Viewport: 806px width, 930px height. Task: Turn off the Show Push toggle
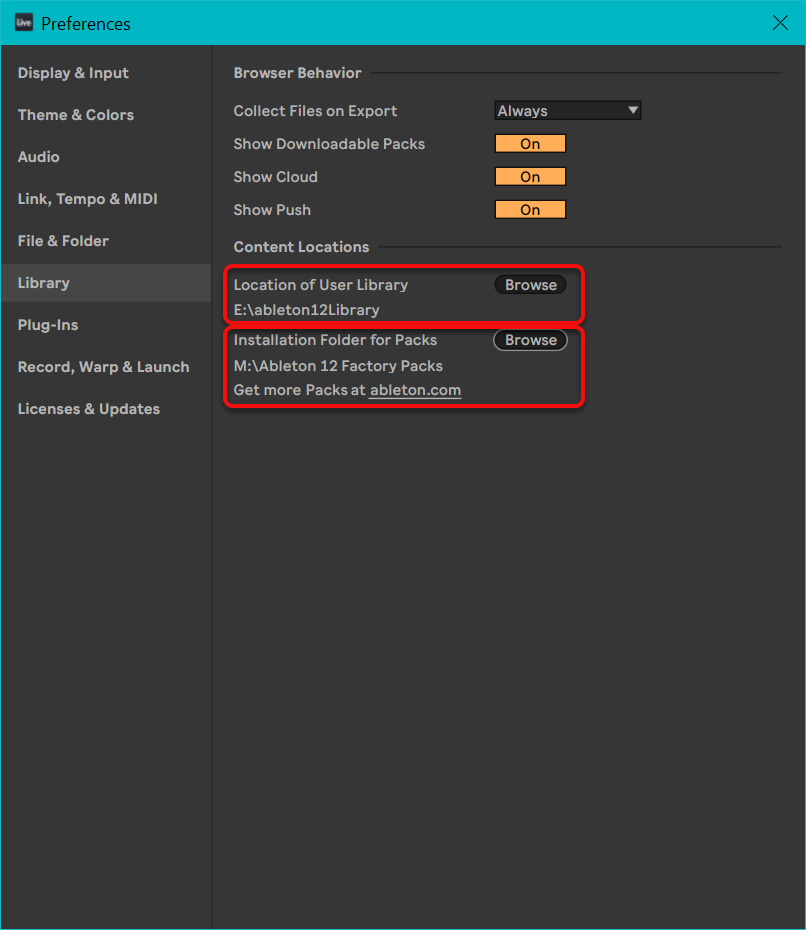530,210
